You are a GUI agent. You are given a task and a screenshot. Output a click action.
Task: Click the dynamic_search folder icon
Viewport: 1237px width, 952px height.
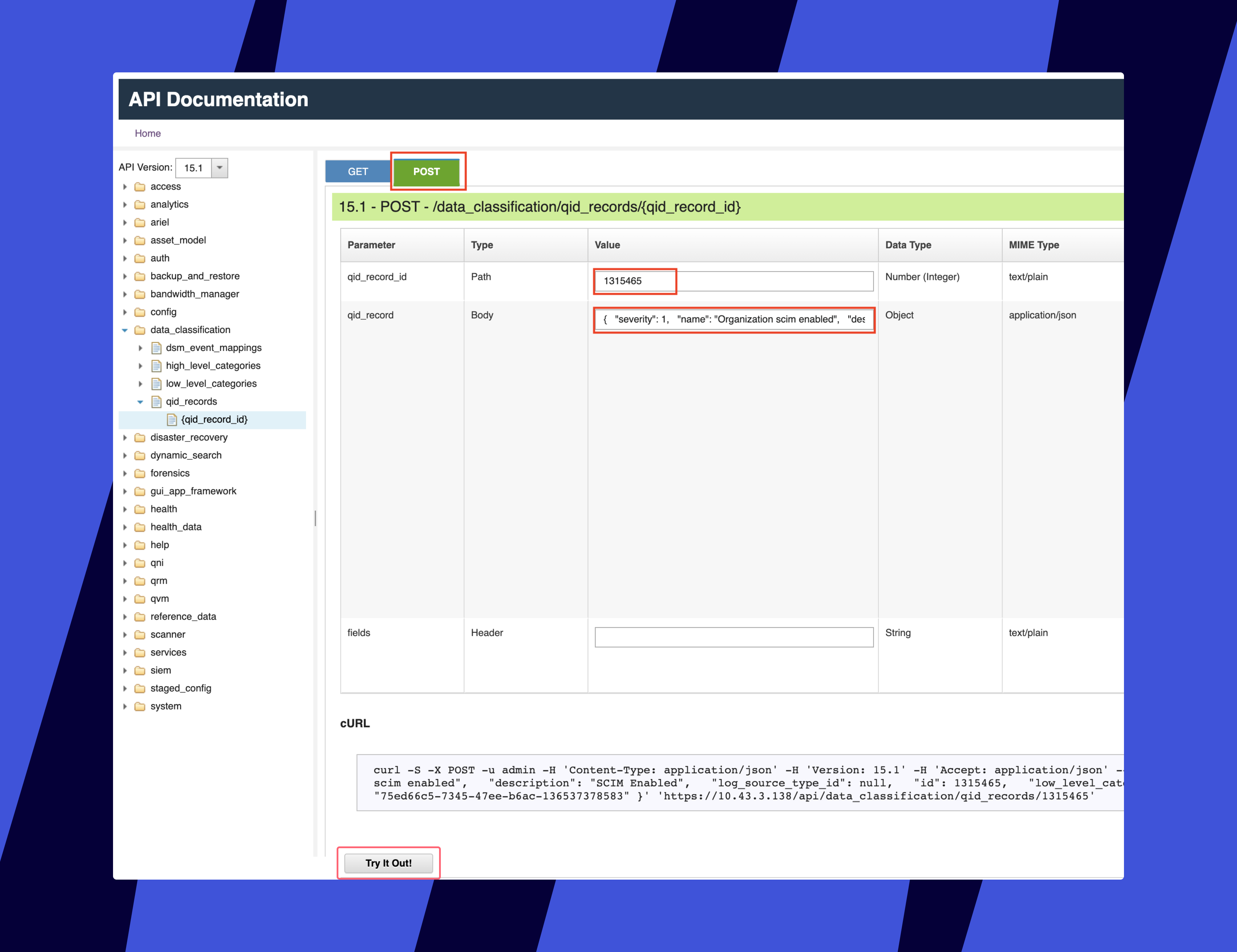pos(140,456)
